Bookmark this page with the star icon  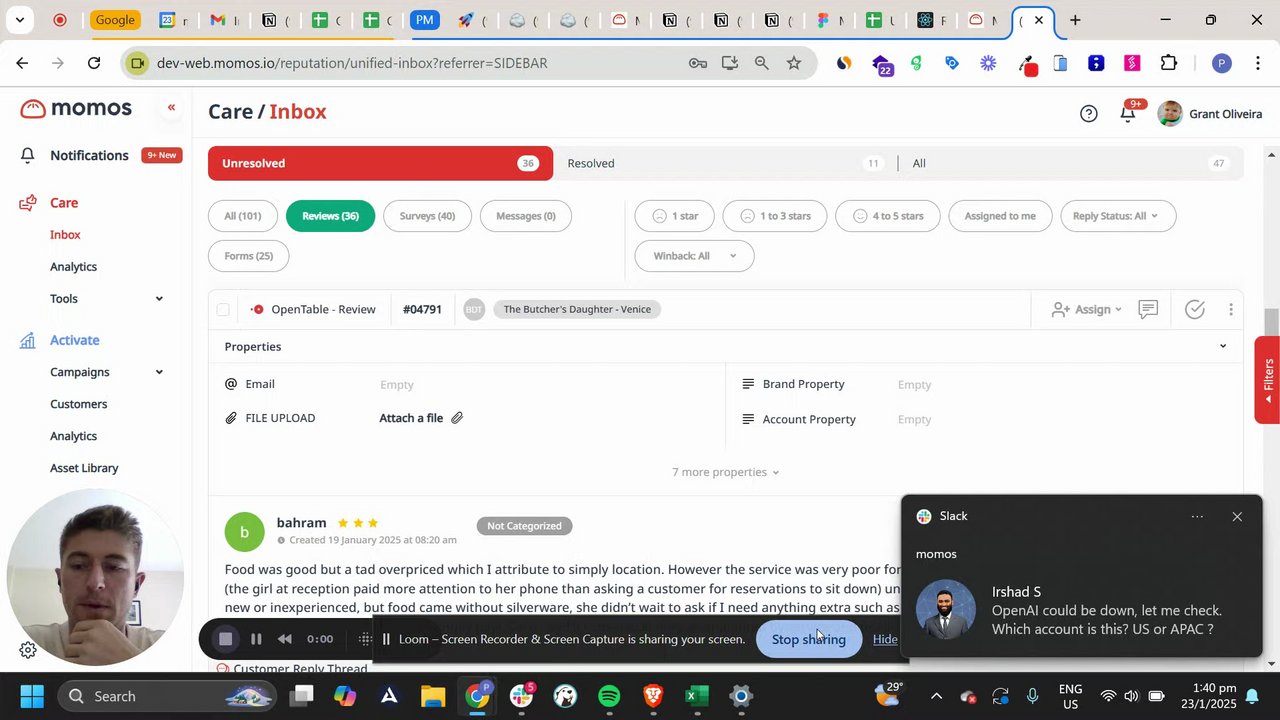[x=794, y=63]
